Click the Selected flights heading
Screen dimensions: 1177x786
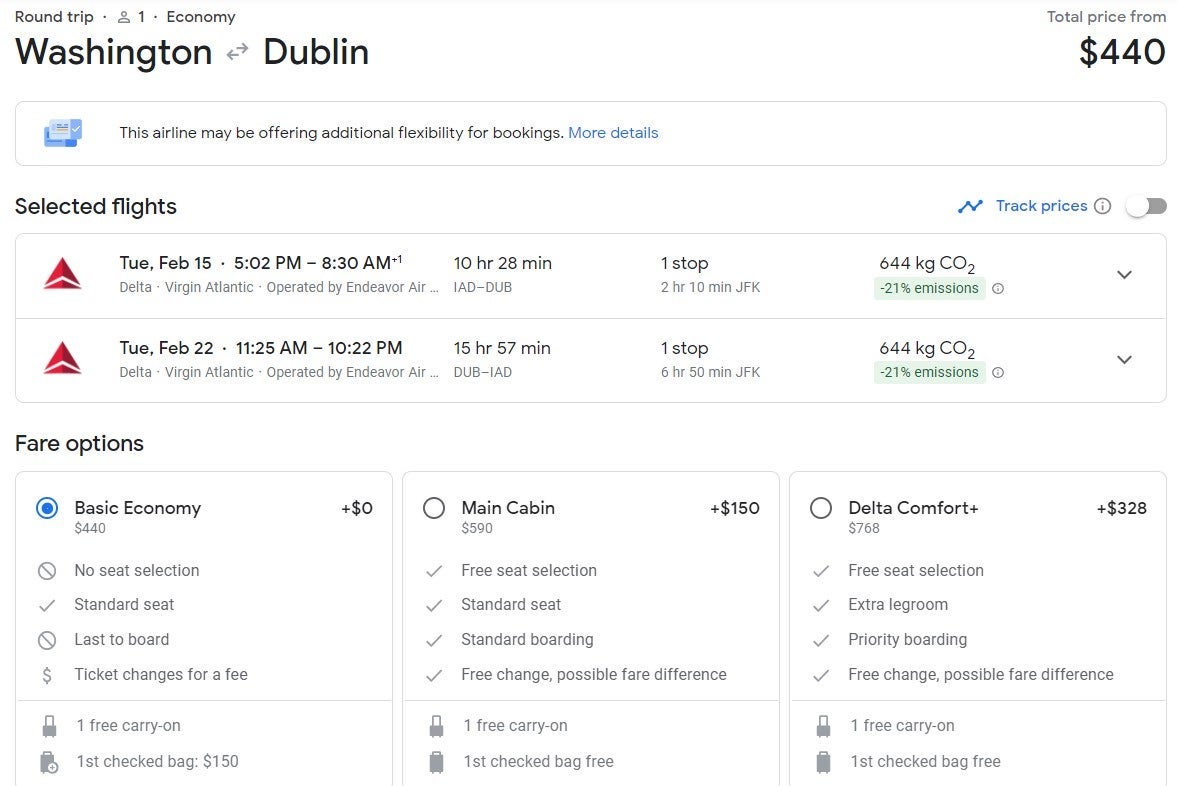tap(95, 206)
